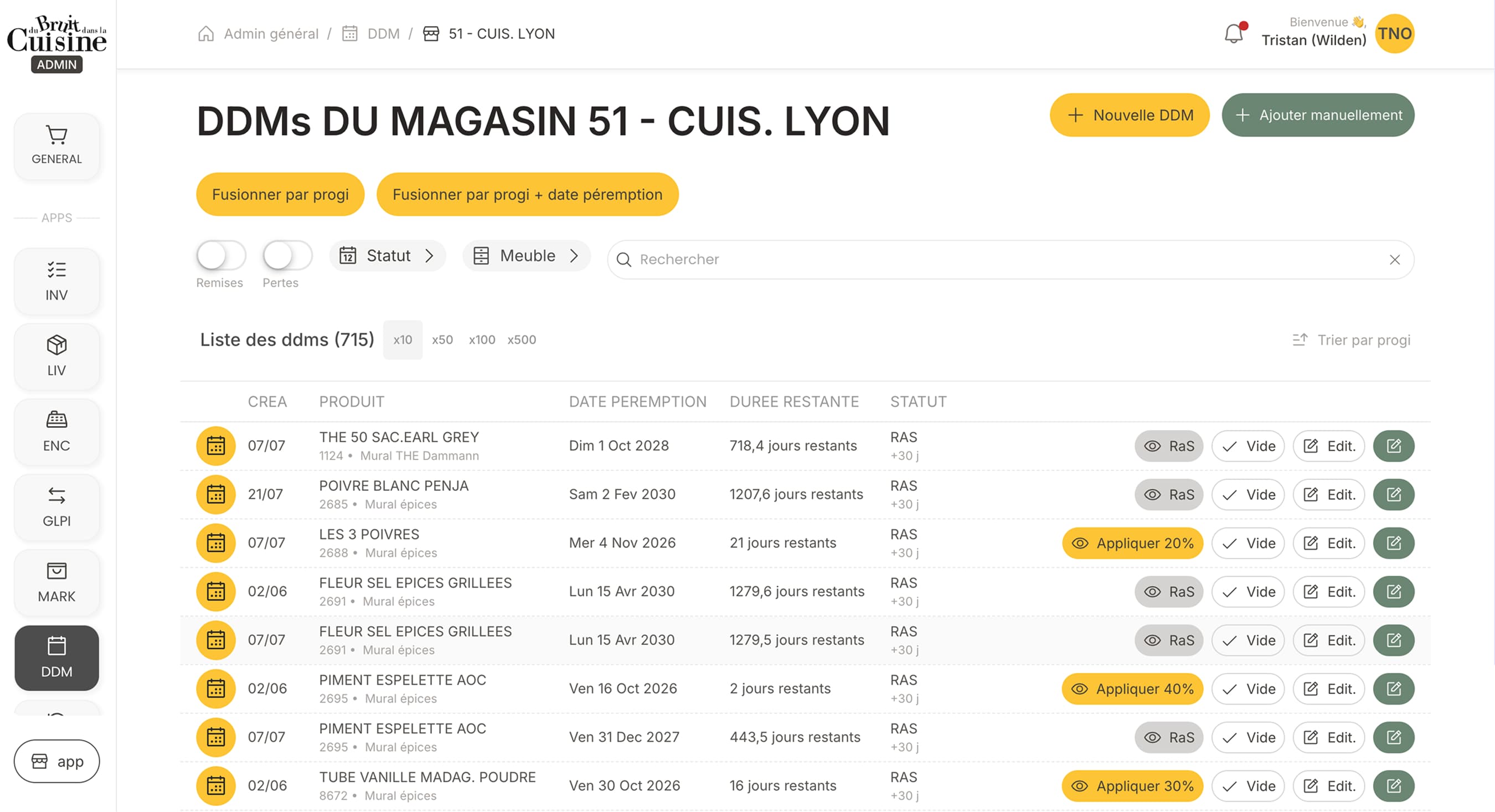Open the app store button in sidebar
The image size is (1495, 812).
pos(56,761)
